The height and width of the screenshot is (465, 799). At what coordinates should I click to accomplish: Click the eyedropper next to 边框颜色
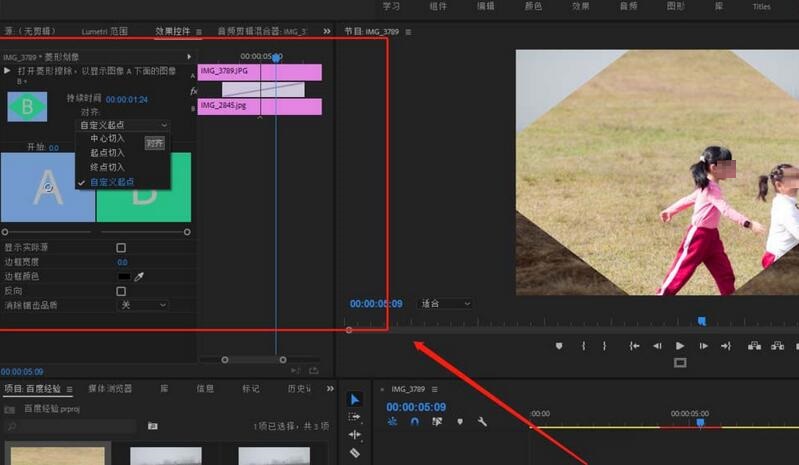140,276
